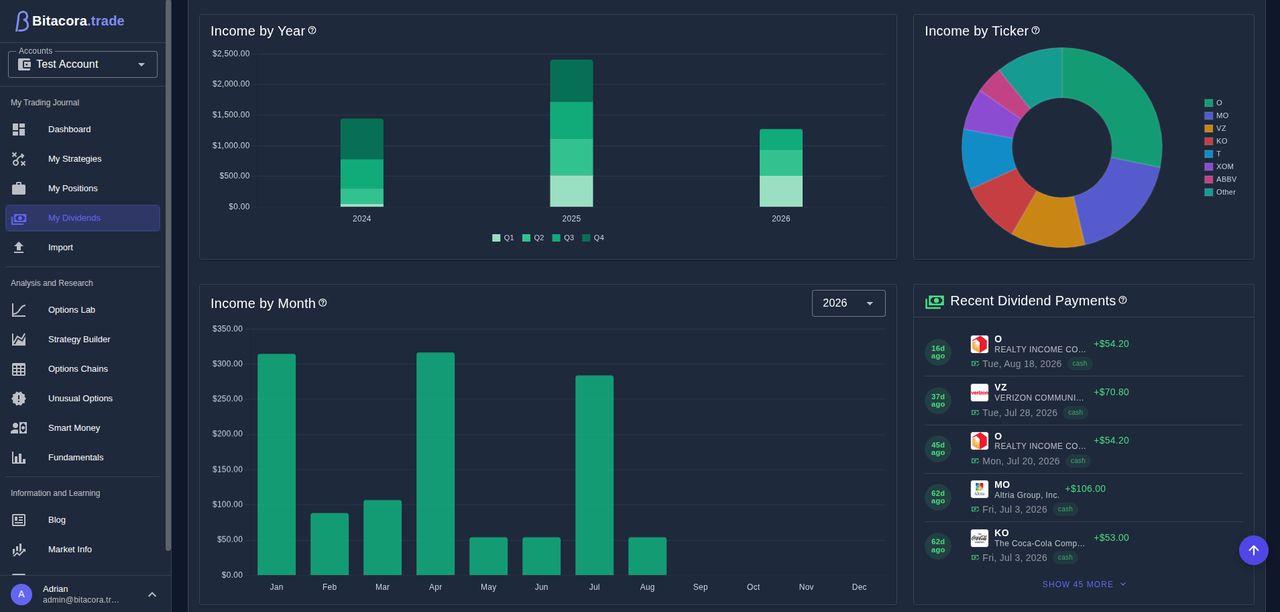Expand Show 45 More payments

click(1084, 584)
